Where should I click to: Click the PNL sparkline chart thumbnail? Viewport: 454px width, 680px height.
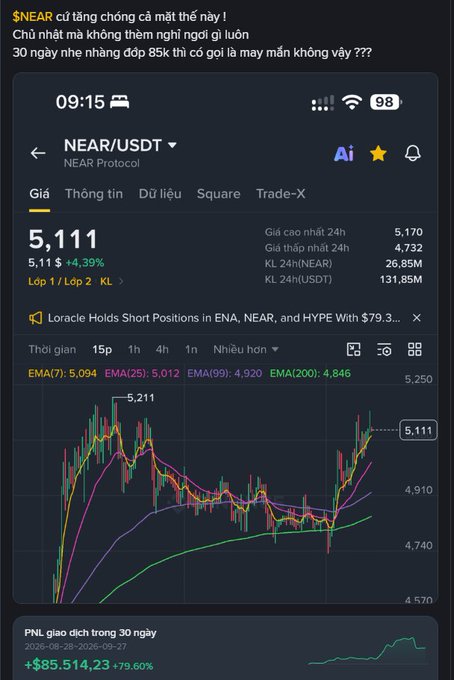(x=368, y=651)
